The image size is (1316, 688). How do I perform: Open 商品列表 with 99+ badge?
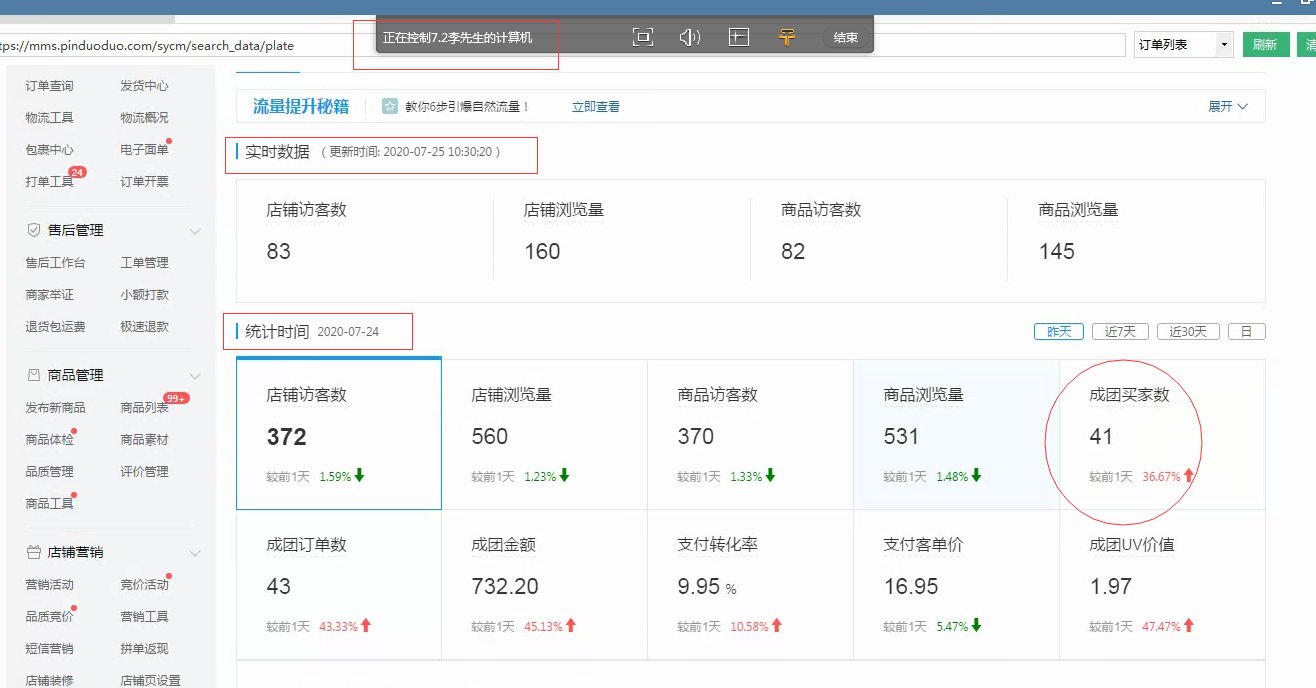(144, 408)
